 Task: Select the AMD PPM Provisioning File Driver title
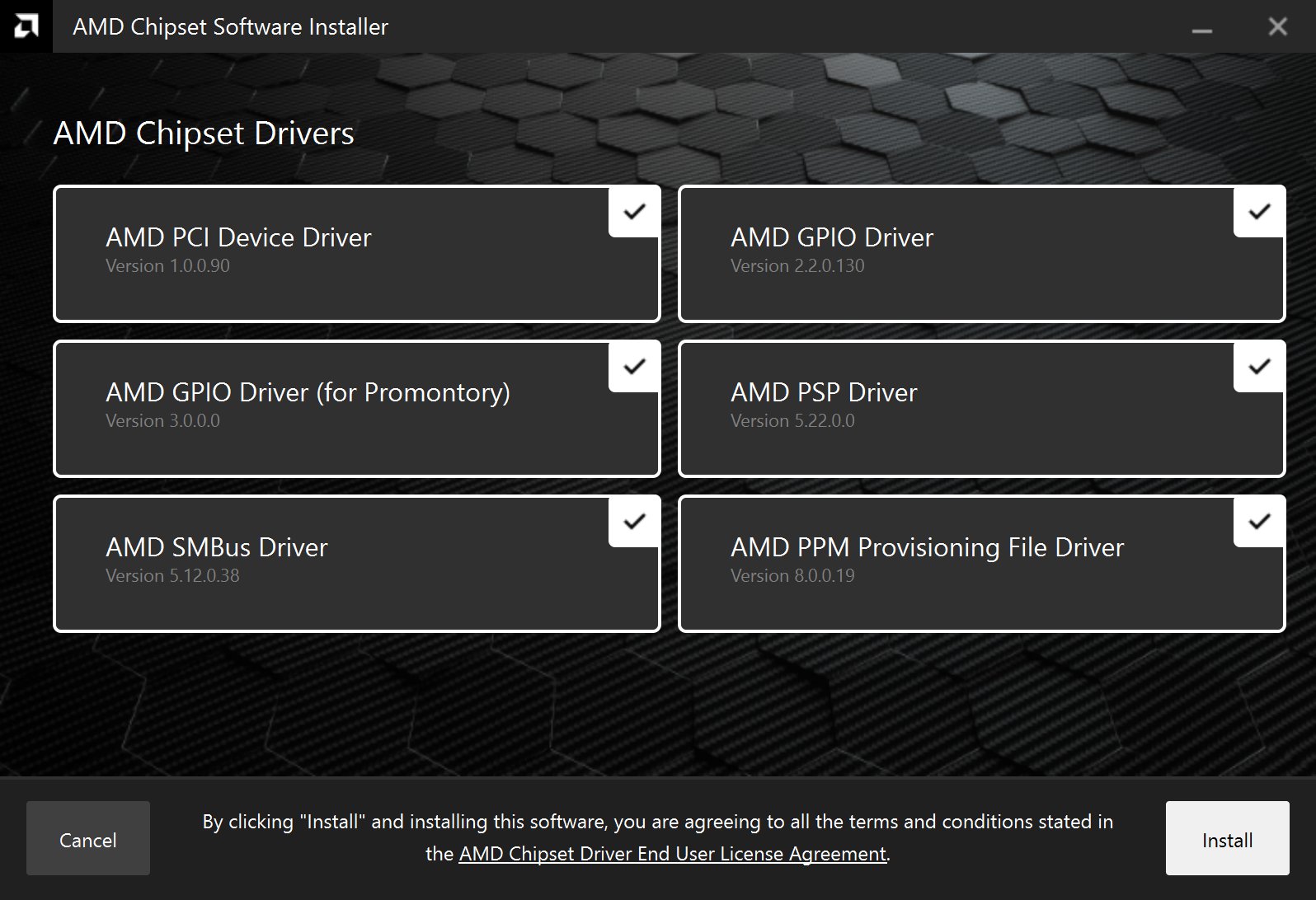pyautogui.click(x=927, y=547)
